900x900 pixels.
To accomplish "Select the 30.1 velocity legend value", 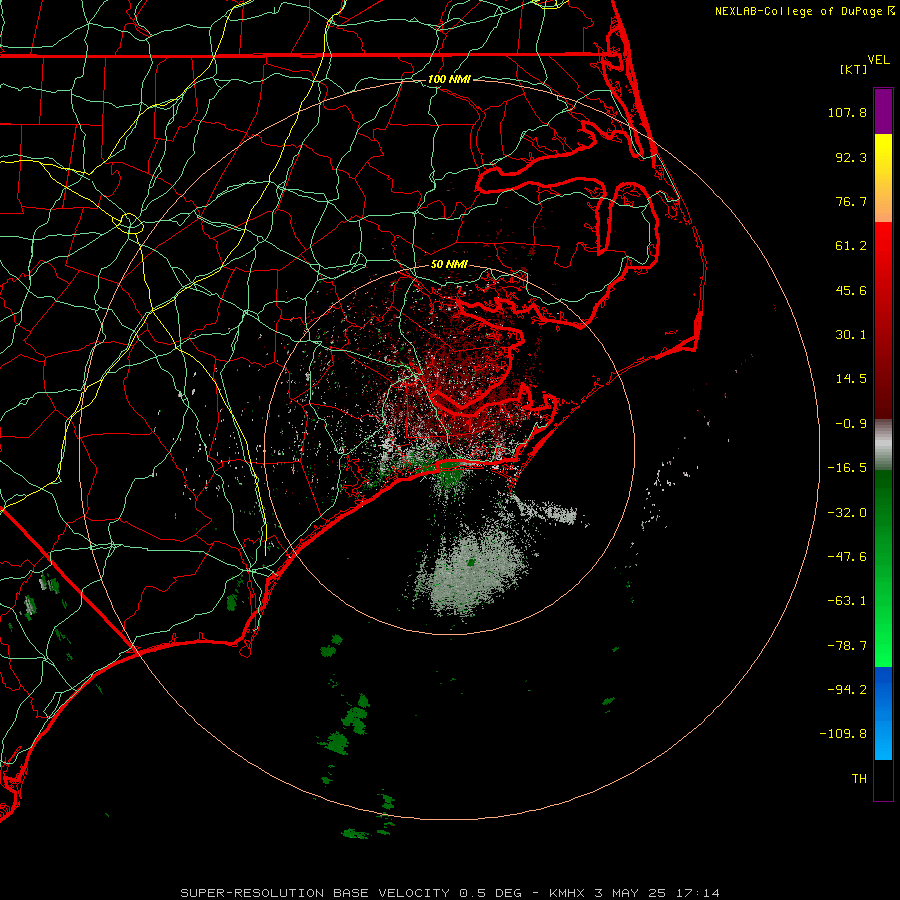I will click(x=851, y=335).
